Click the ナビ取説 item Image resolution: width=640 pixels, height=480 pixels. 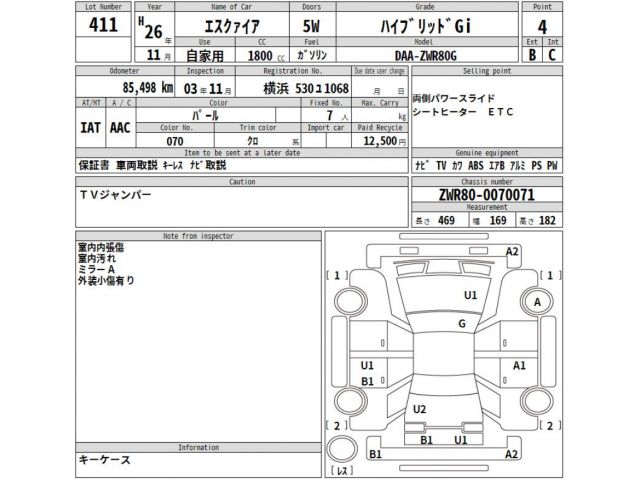click(x=208, y=165)
